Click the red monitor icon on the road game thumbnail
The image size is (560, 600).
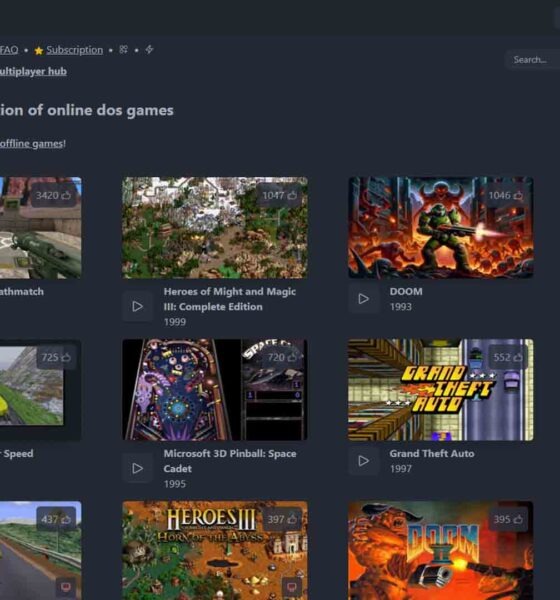(66, 587)
